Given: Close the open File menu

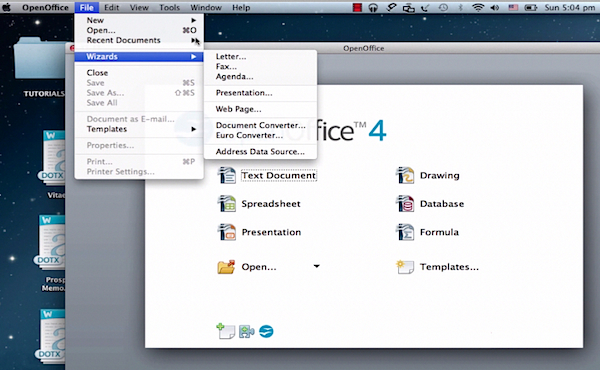Looking at the screenshot, I should click(87, 7).
